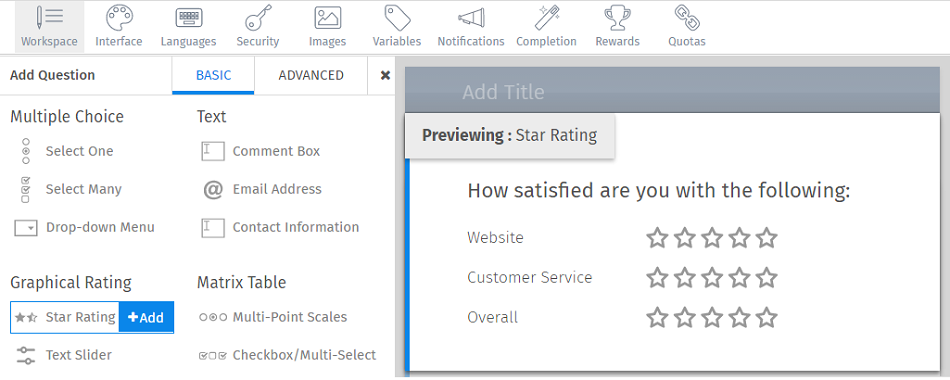
Task: Rate Overall with three stars
Action: point(712,318)
